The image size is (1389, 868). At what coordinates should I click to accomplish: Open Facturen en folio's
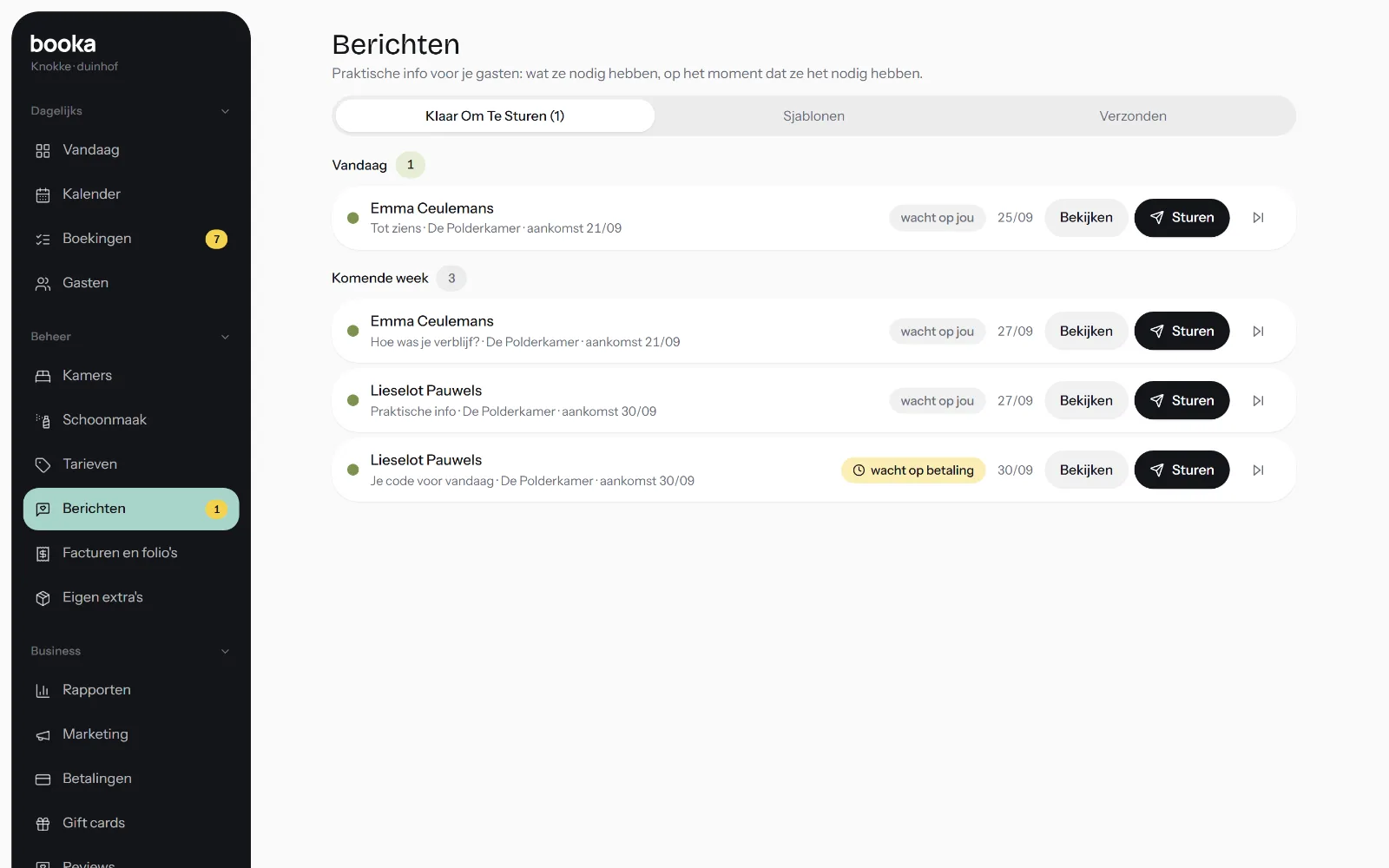pyautogui.click(x=131, y=553)
